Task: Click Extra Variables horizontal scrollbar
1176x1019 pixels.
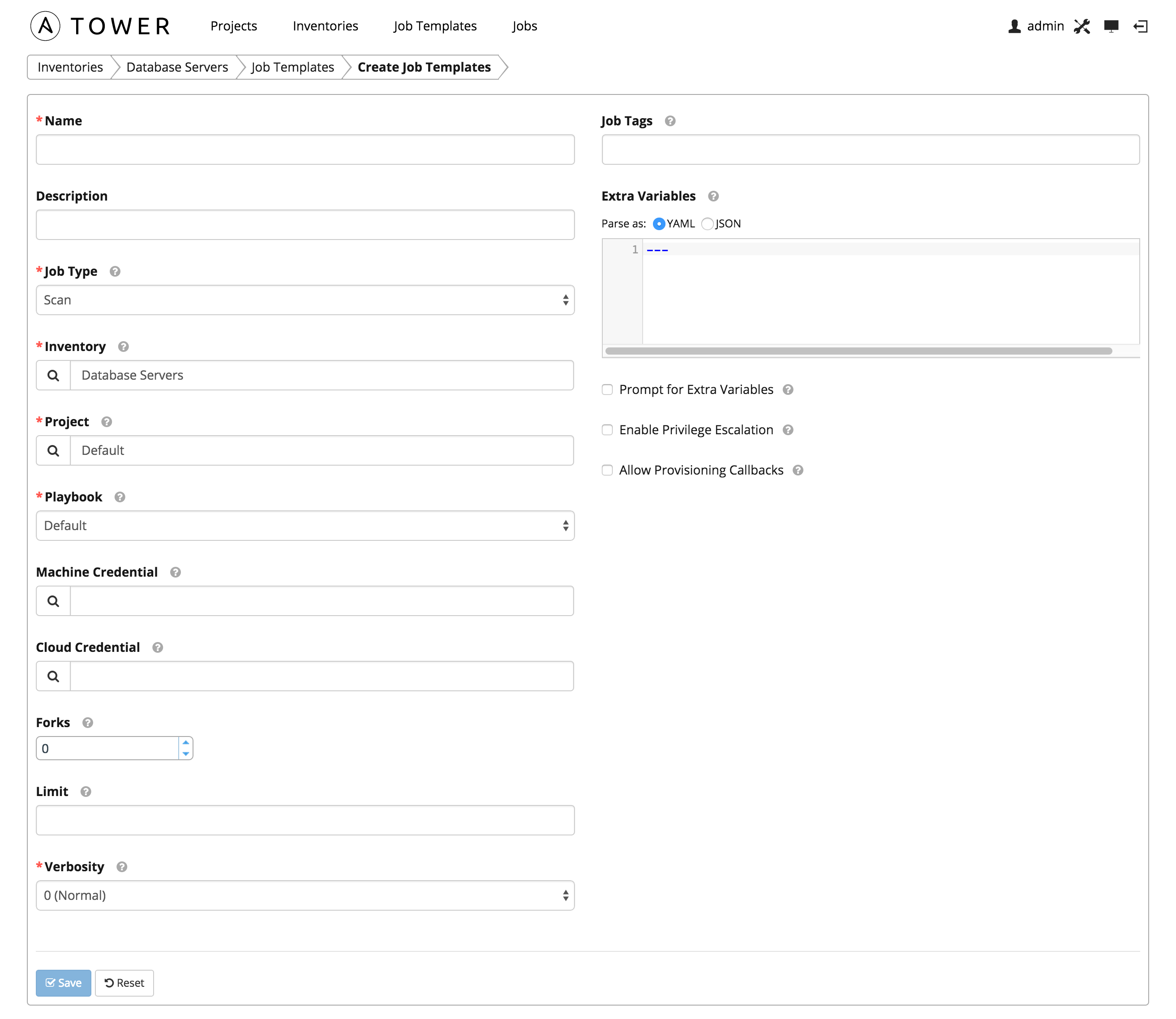Action: tap(858, 351)
